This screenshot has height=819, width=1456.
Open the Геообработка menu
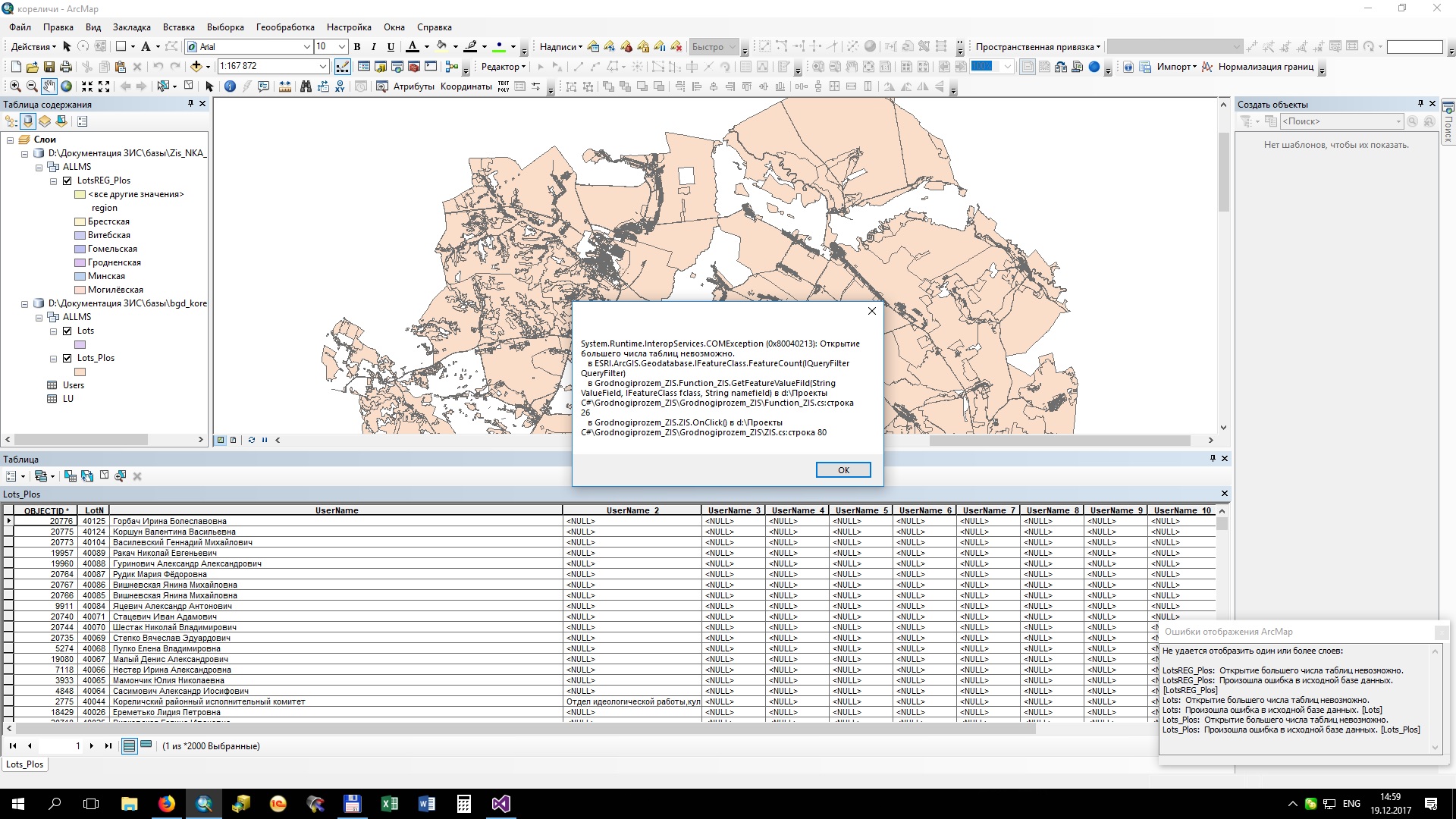[x=285, y=27]
